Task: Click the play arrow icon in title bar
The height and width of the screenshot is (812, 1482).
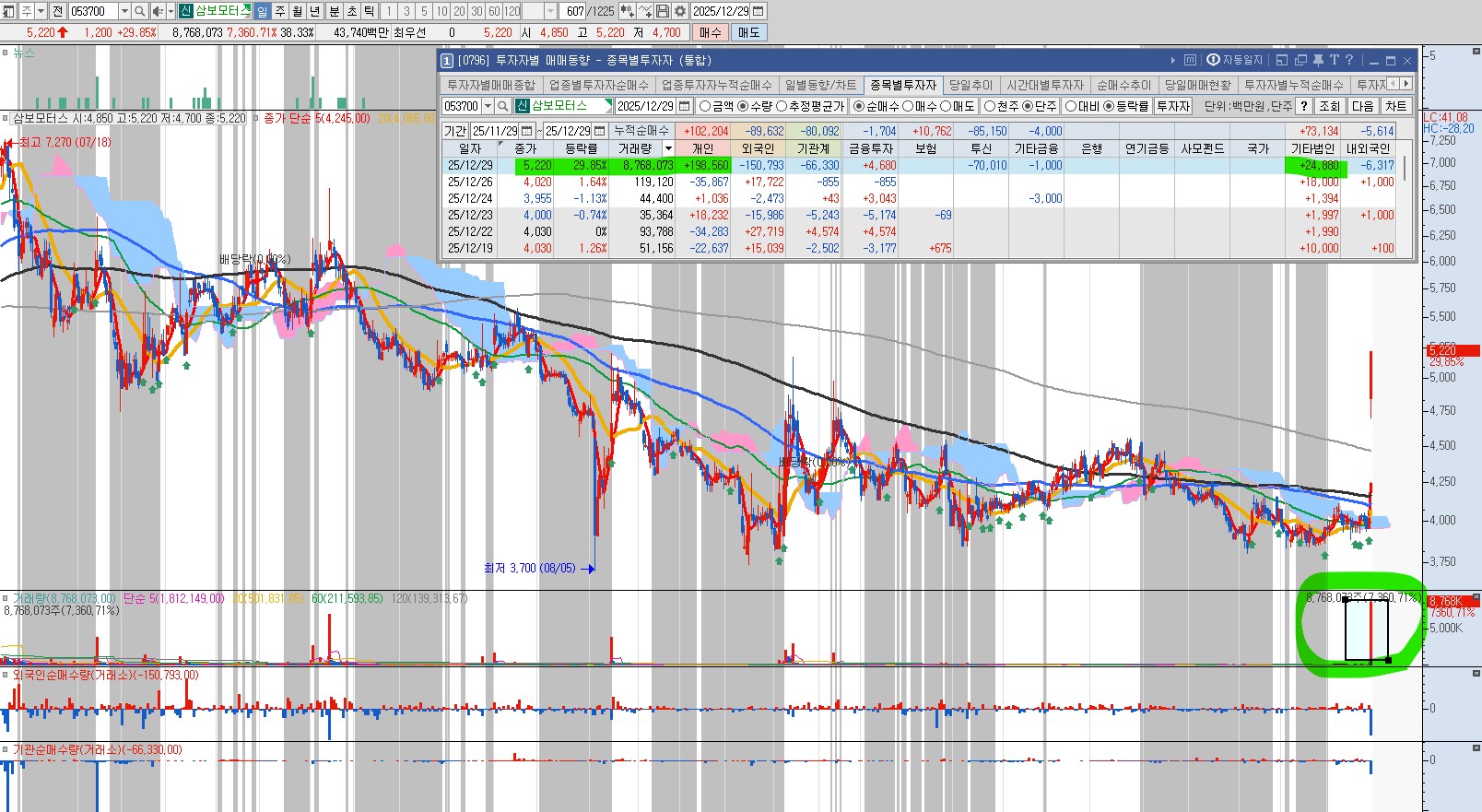Action: tap(1173, 60)
